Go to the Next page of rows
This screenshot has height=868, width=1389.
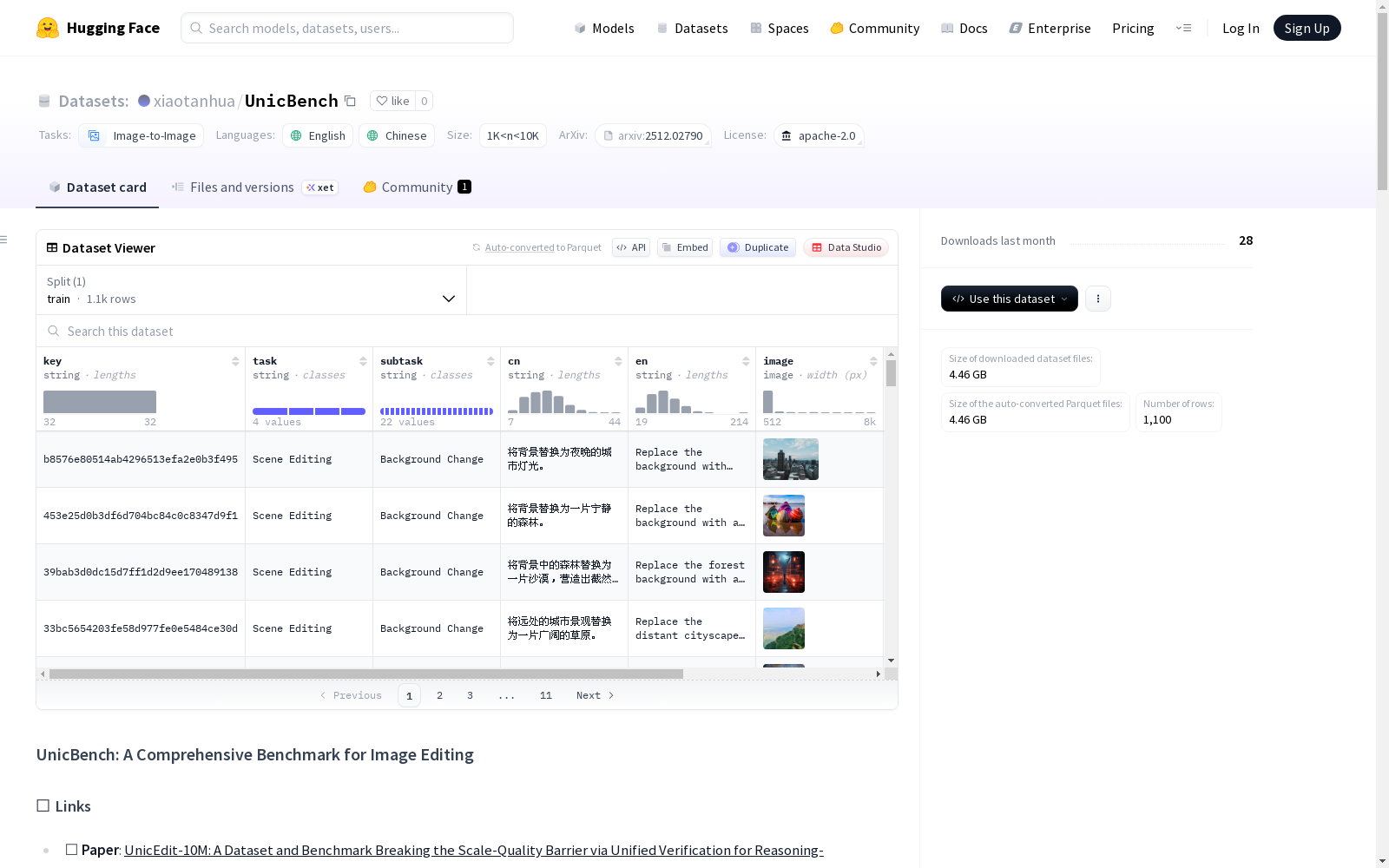(x=595, y=695)
